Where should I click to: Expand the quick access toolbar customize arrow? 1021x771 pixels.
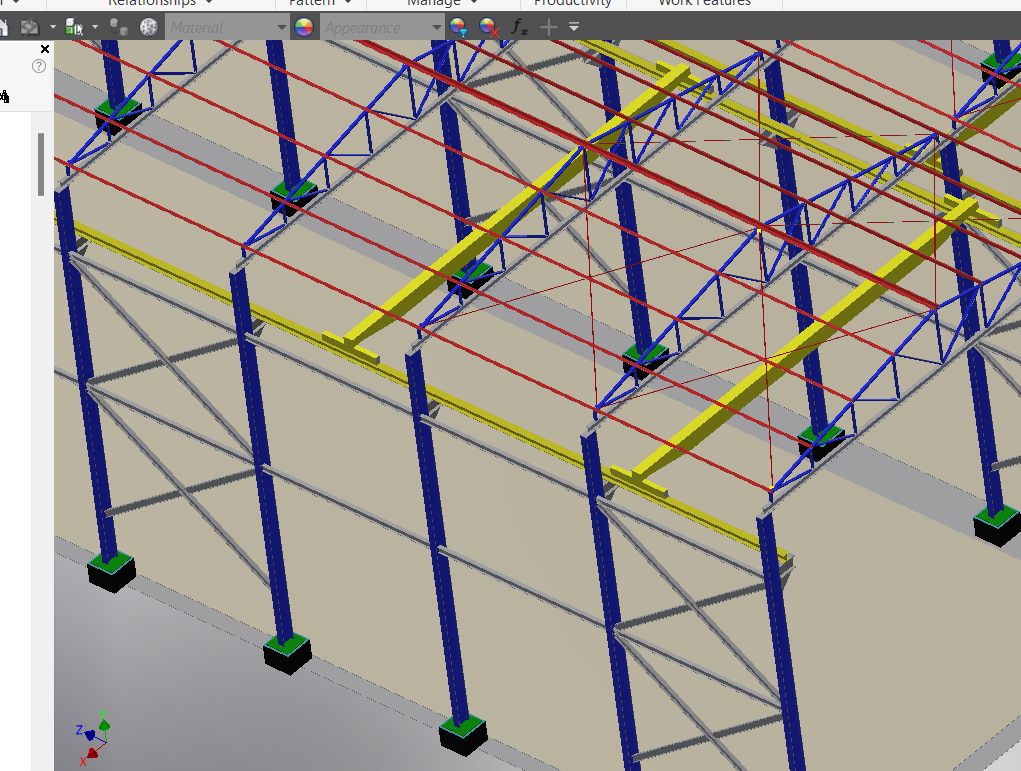[574, 27]
